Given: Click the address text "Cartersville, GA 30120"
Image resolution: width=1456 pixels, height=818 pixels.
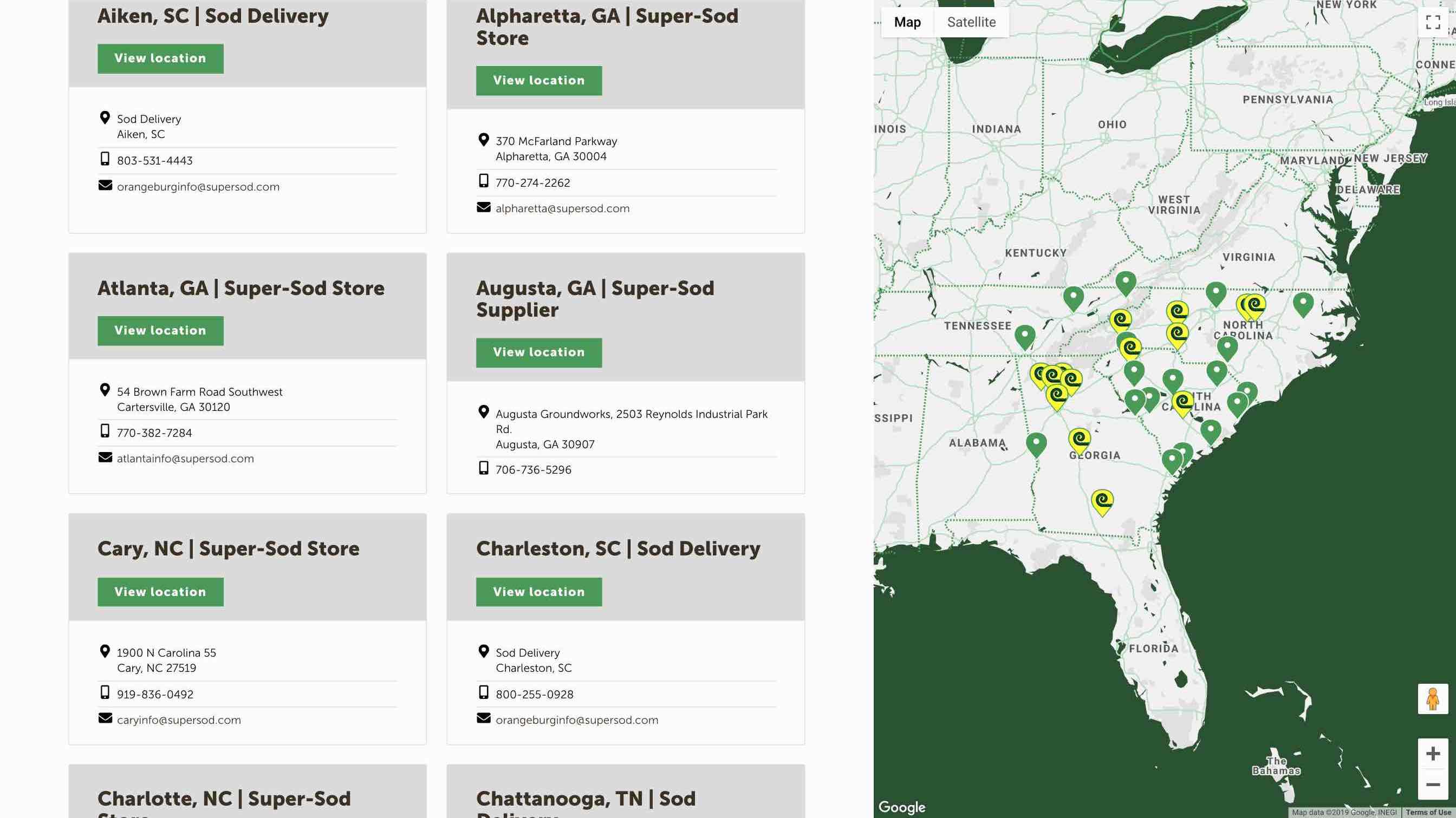Looking at the screenshot, I should tap(173, 407).
